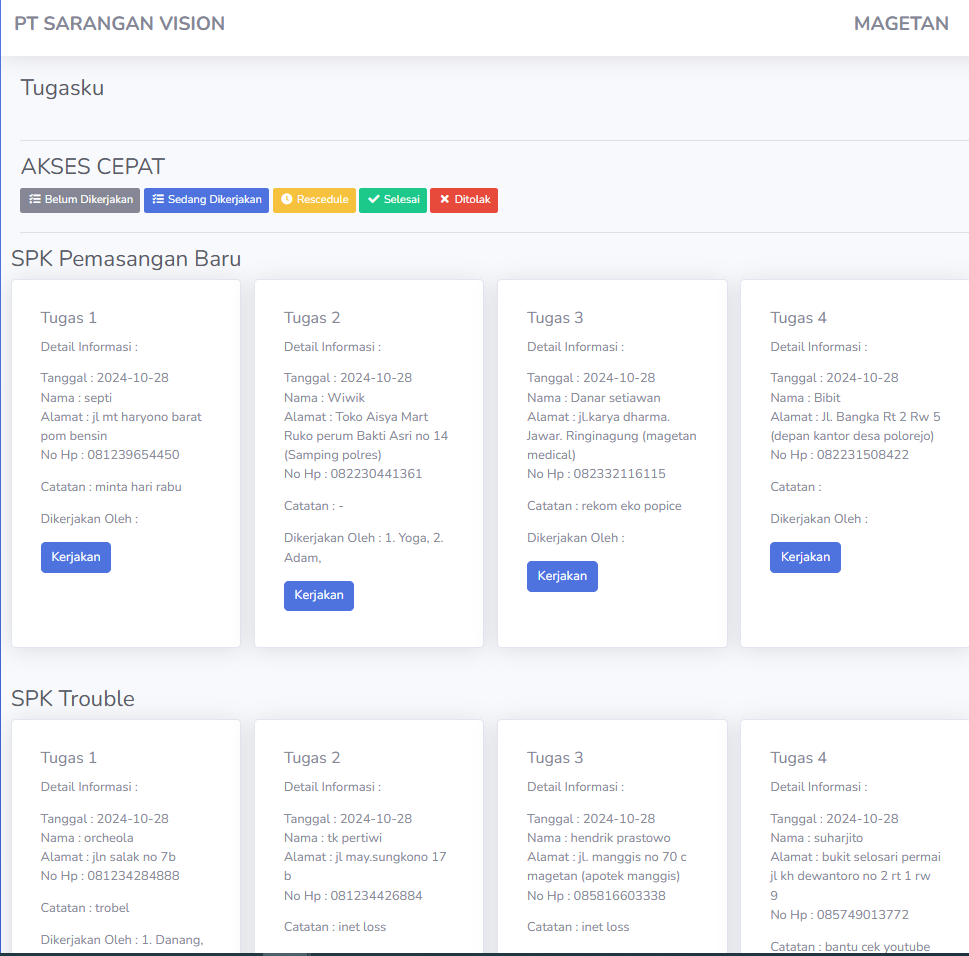Viewport: 969px width, 956px height.
Task: Click note 'rekom eko popice'
Action: (632, 506)
